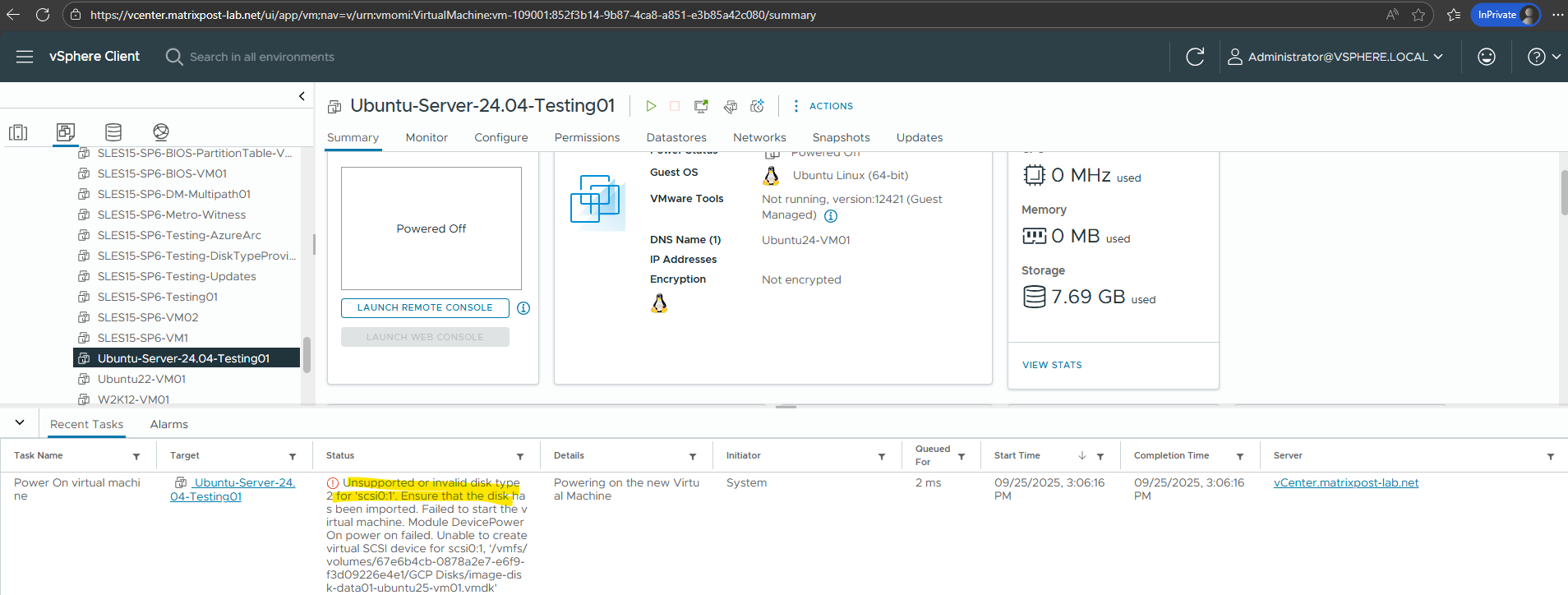The width and height of the screenshot is (1568, 595).
Task: Select SLES15-SP6-Testing-Updates in tree
Action: [177, 276]
